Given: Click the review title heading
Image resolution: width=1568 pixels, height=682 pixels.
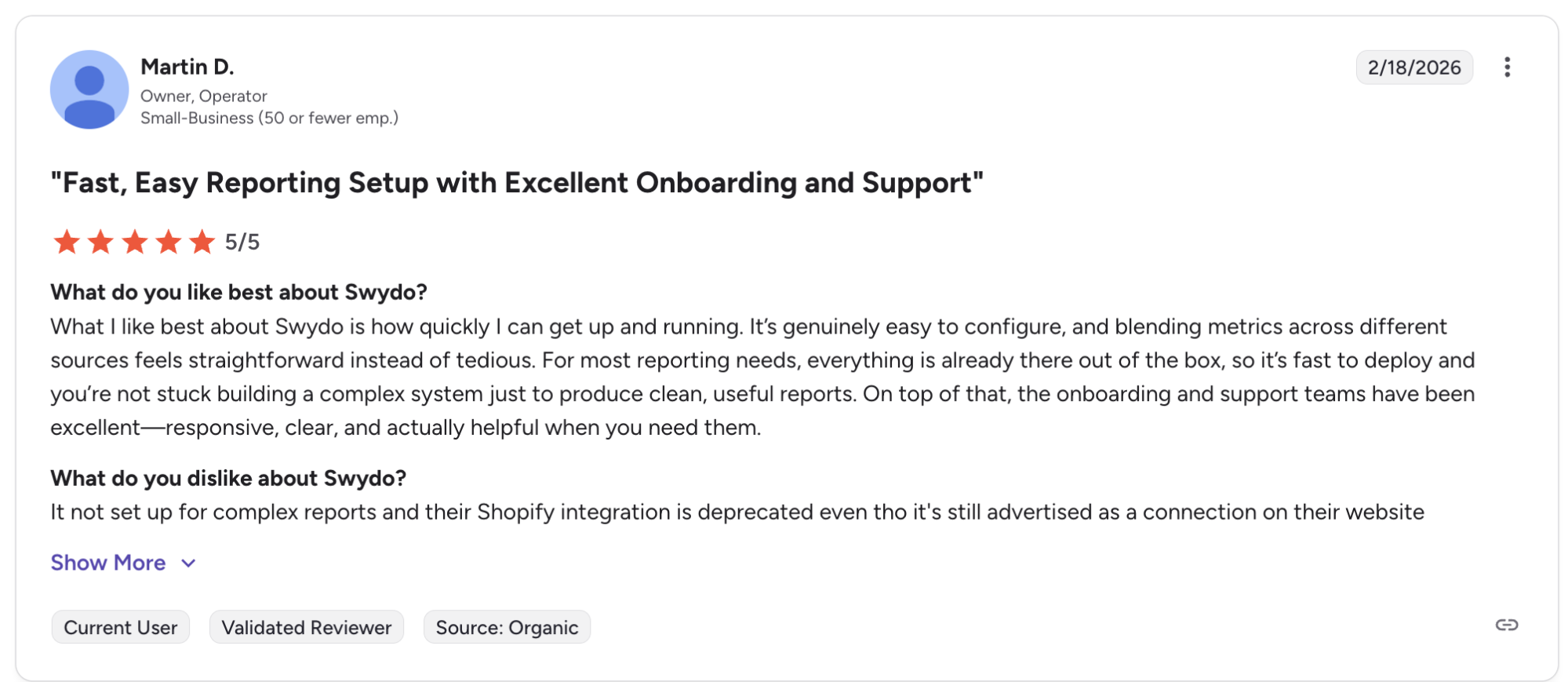Looking at the screenshot, I should [517, 183].
